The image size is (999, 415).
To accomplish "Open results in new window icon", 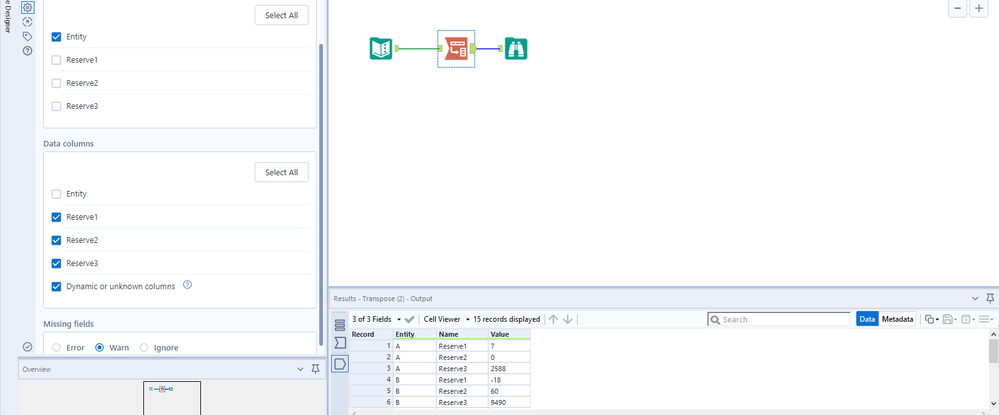I will click(x=968, y=319).
